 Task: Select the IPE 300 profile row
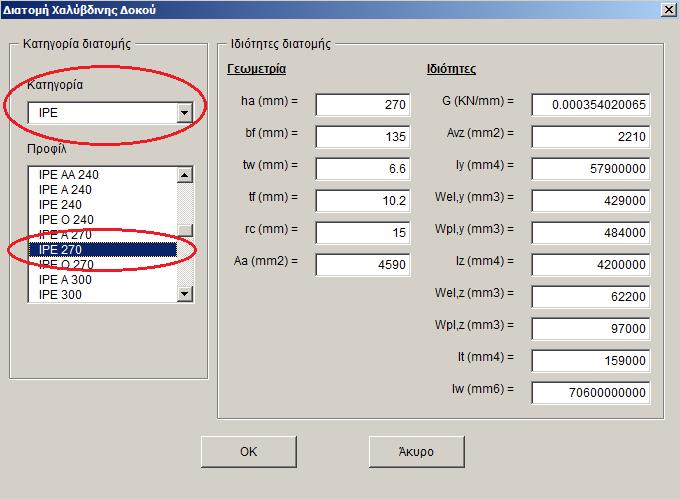(x=103, y=295)
